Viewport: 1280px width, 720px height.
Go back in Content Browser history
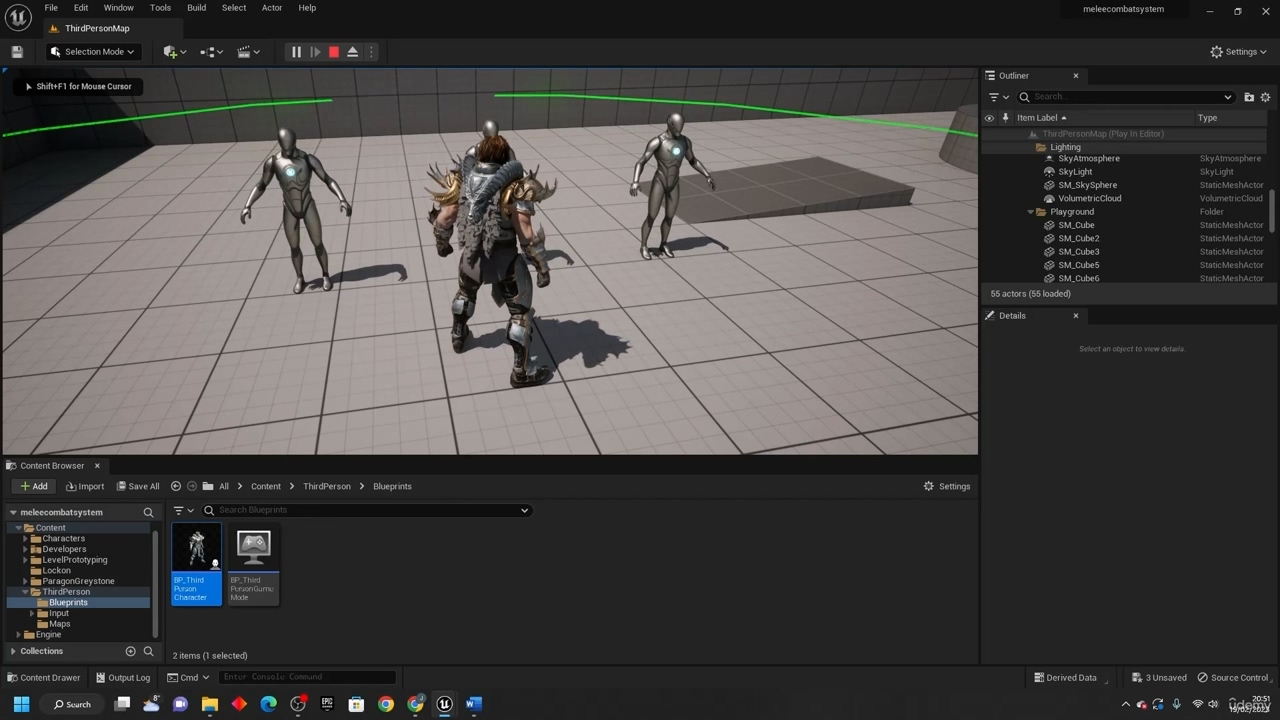175,486
